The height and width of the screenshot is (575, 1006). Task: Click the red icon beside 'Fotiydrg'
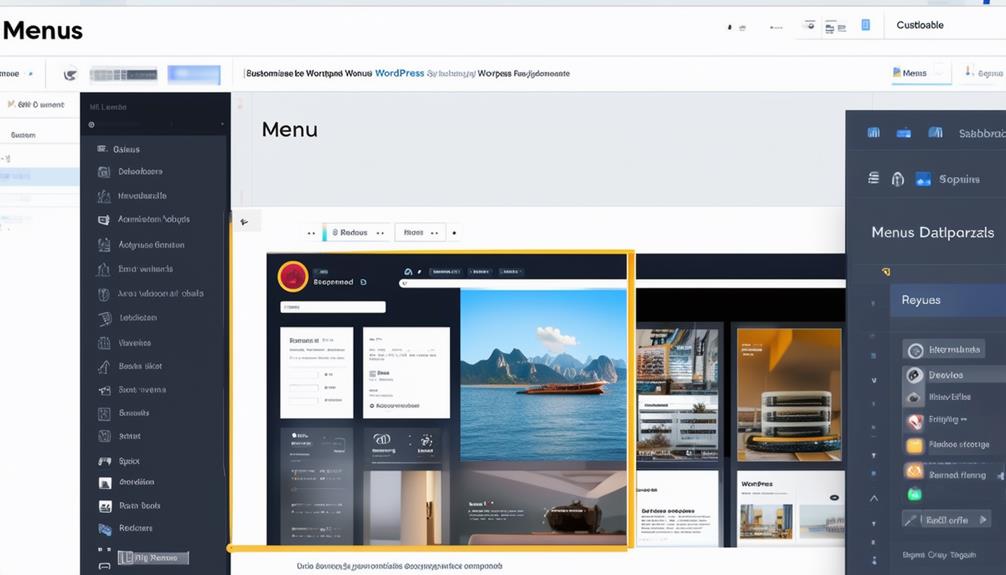pyautogui.click(x=915, y=421)
